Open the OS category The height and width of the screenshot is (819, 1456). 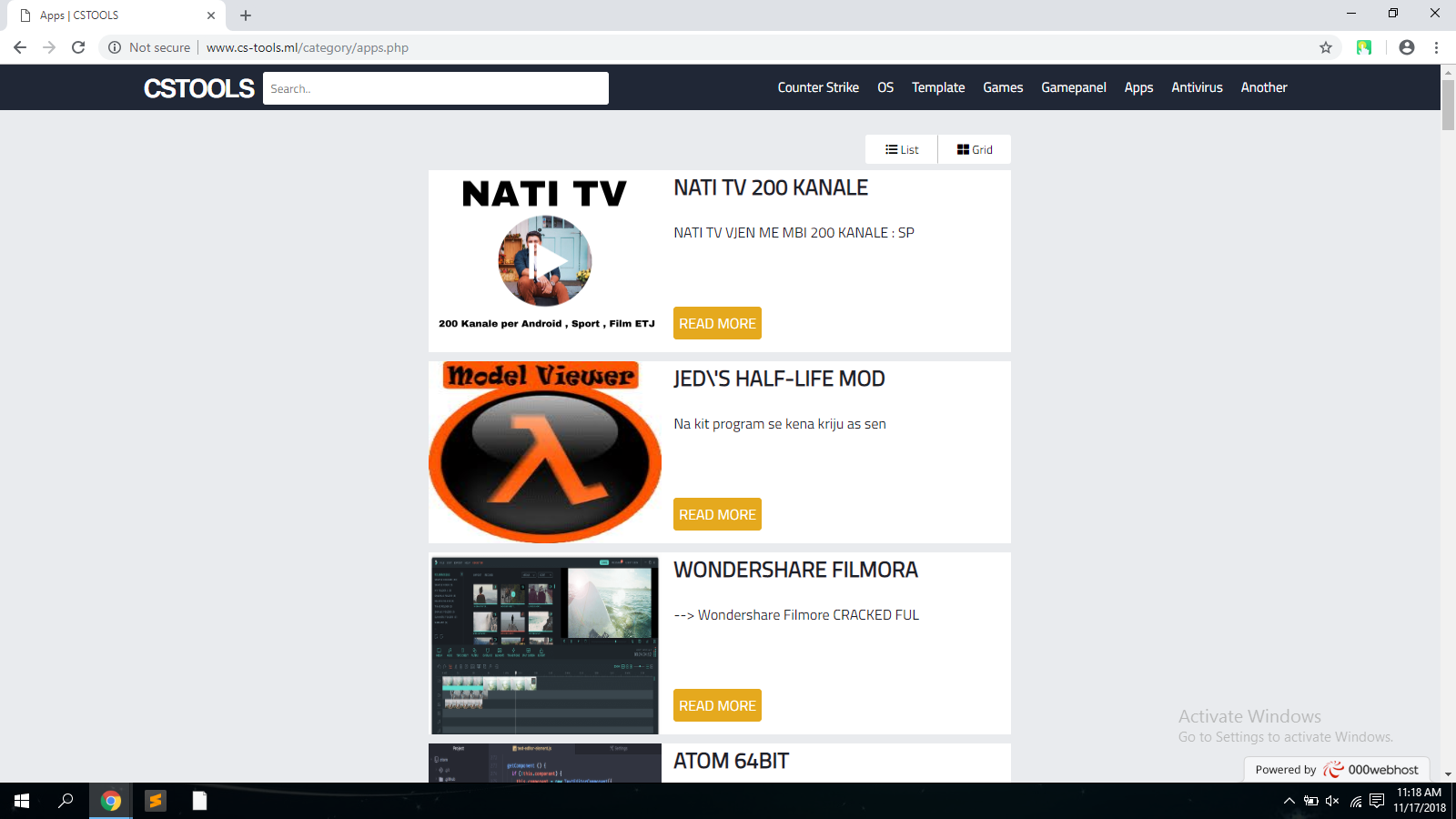885,87
